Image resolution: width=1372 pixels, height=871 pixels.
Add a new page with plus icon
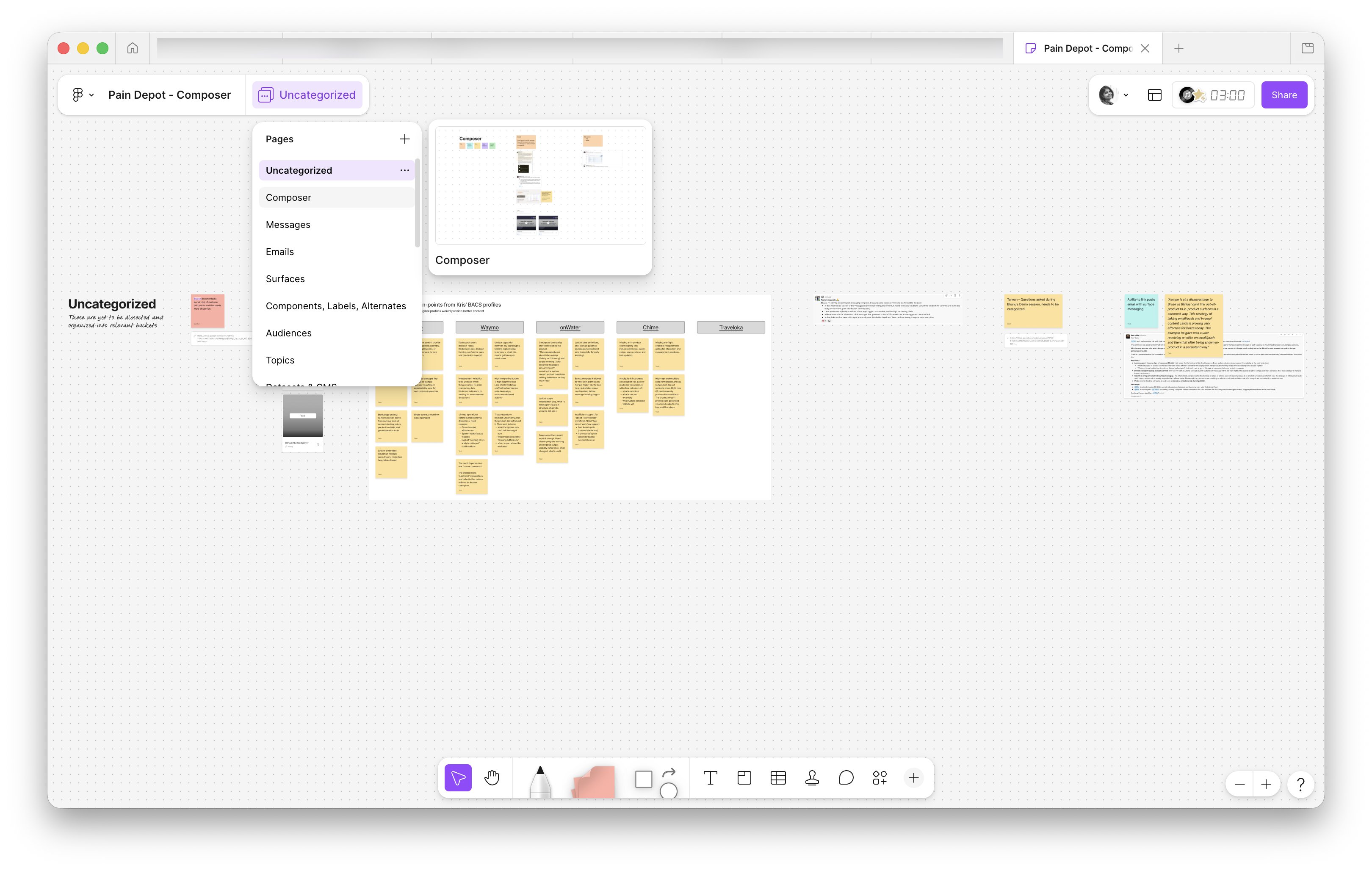404,139
